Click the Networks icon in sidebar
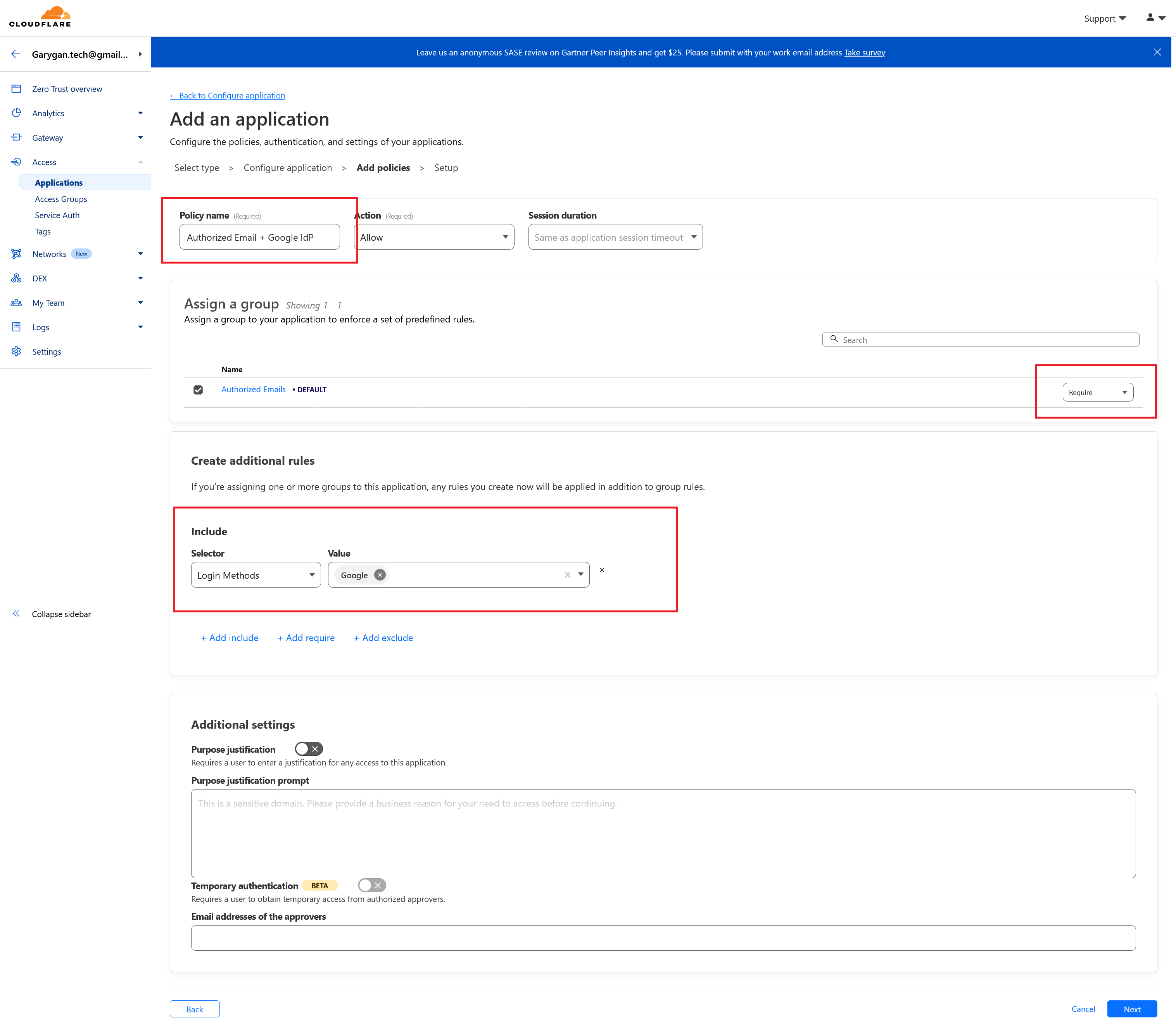Viewport: 1176px width, 1036px height. (16, 254)
